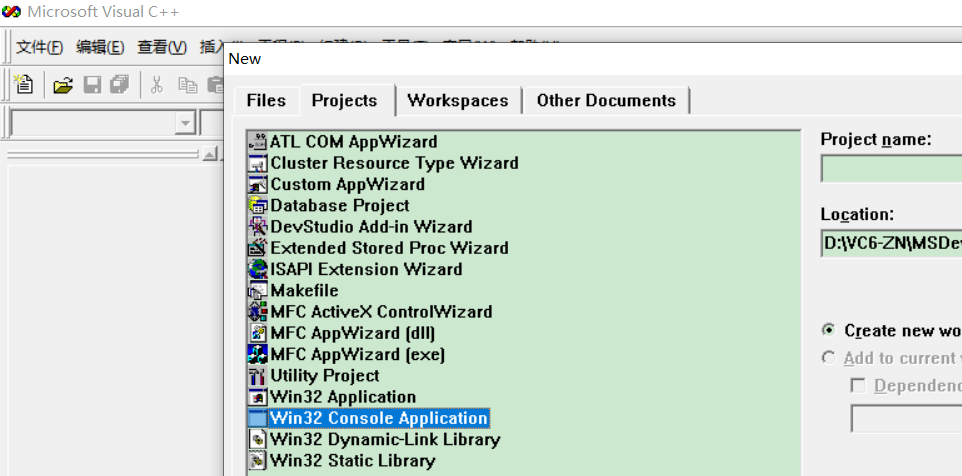The height and width of the screenshot is (476, 962).
Task: Select the Create new workspace radio button
Action: [829, 331]
